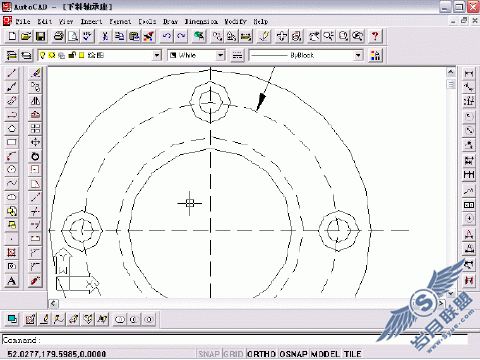Select the Line draw tool

[12, 73]
